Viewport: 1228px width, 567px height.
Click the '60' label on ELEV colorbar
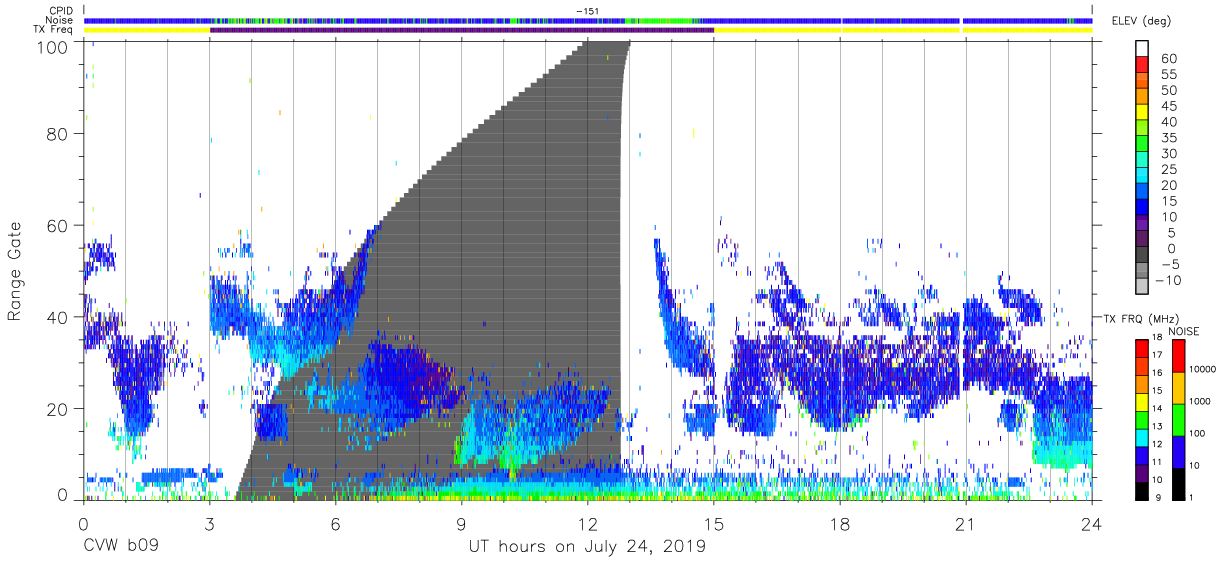tap(1169, 59)
